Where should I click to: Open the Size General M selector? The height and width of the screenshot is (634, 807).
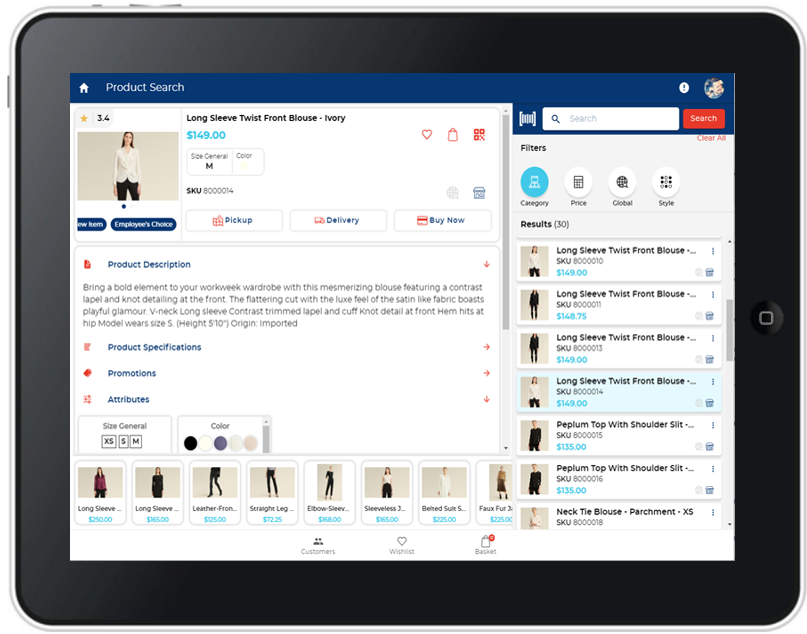[209, 162]
